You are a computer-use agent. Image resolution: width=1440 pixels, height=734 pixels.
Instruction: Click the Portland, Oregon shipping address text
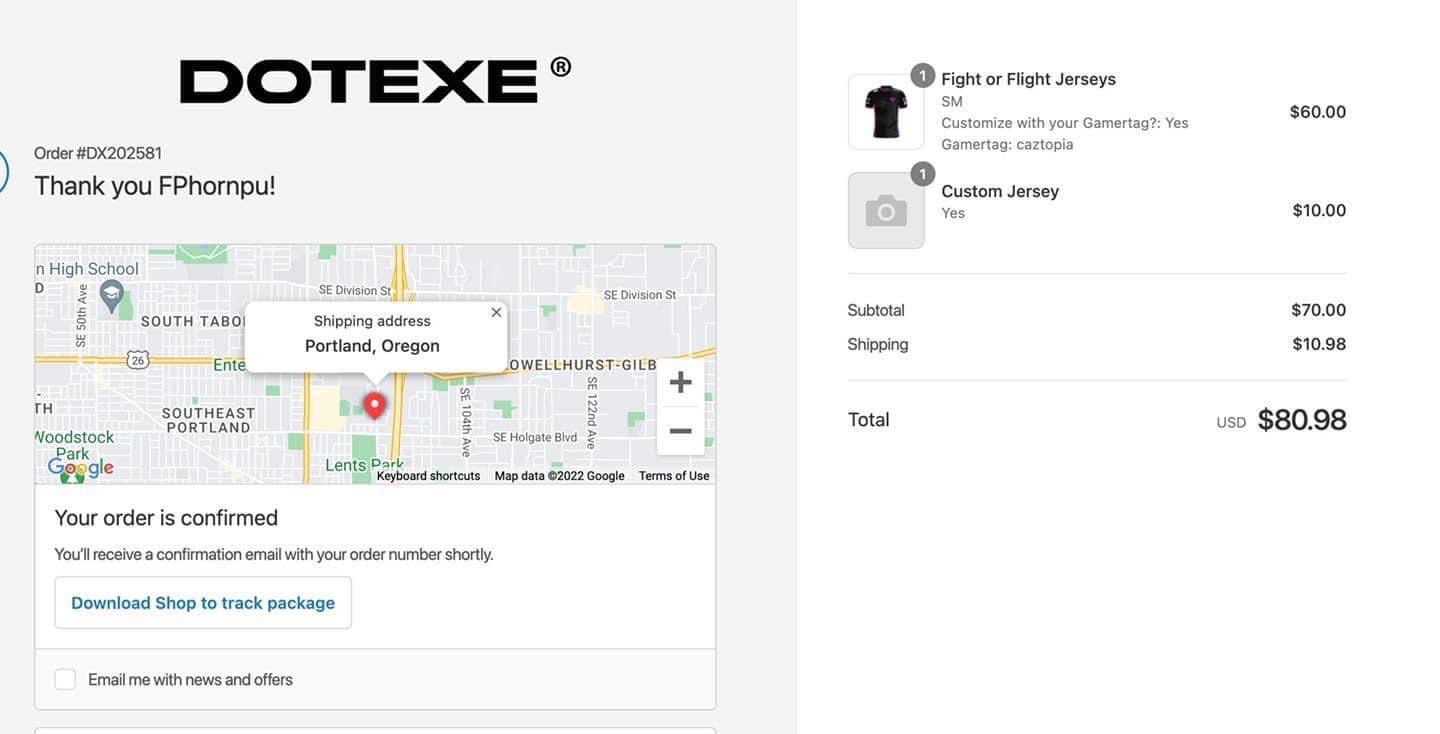pos(372,346)
